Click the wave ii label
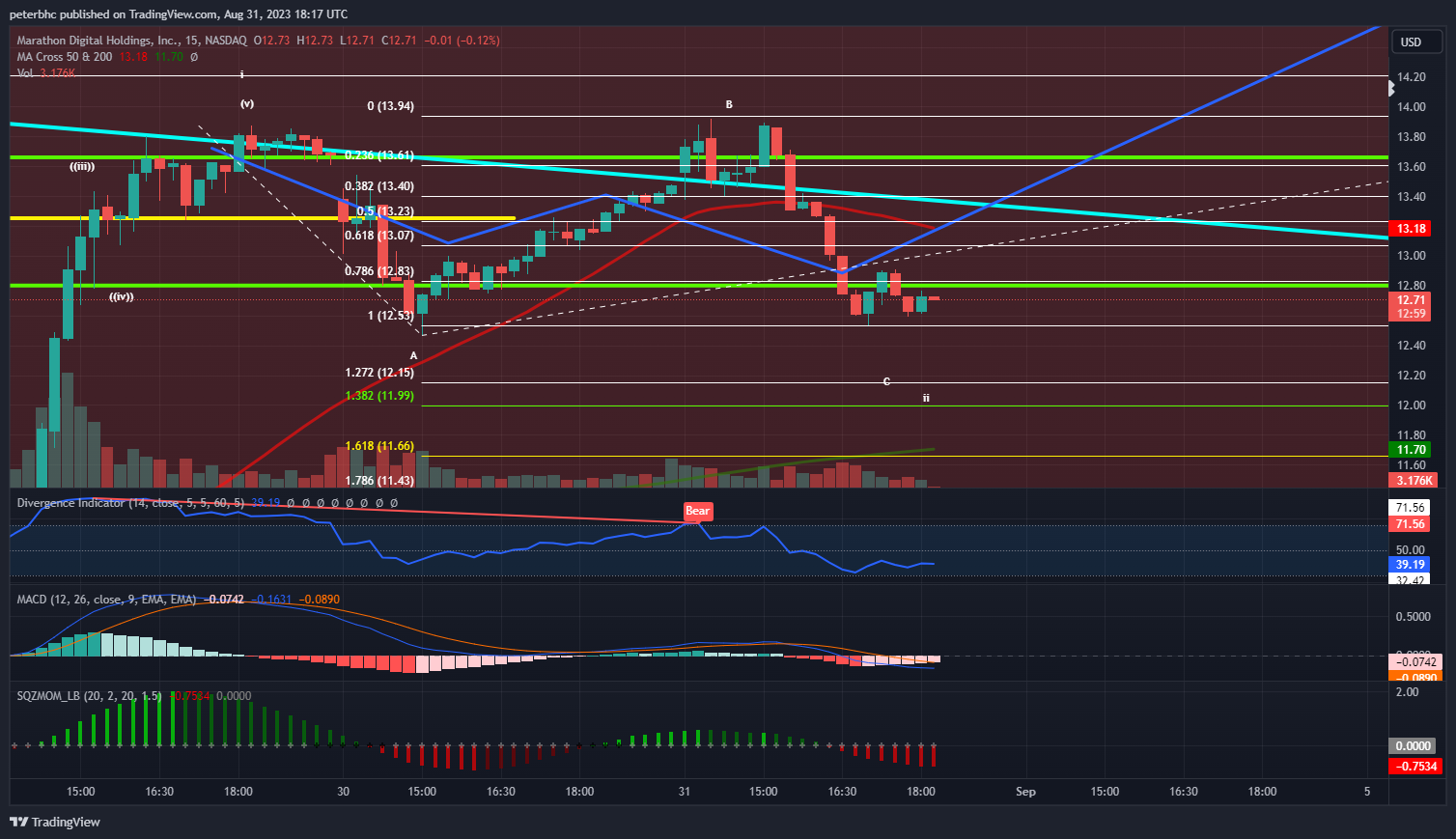 click(x=926, y=397)
